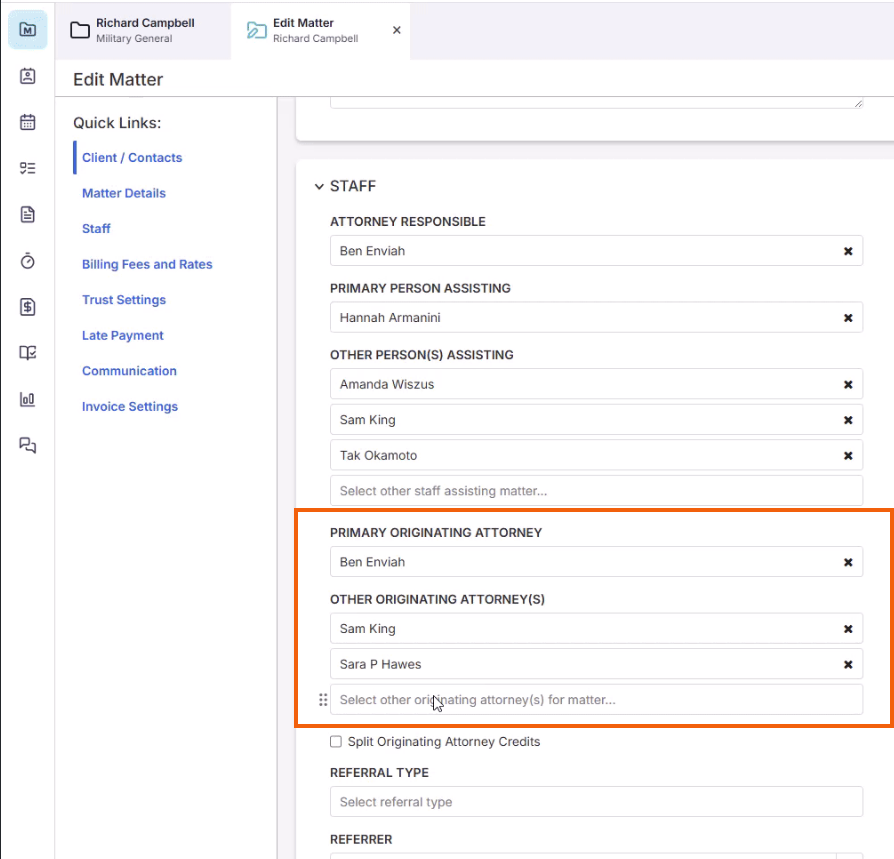Remove Tak Okamoto from persons assisting
894x859 pixels.
[x=848, y=456]
